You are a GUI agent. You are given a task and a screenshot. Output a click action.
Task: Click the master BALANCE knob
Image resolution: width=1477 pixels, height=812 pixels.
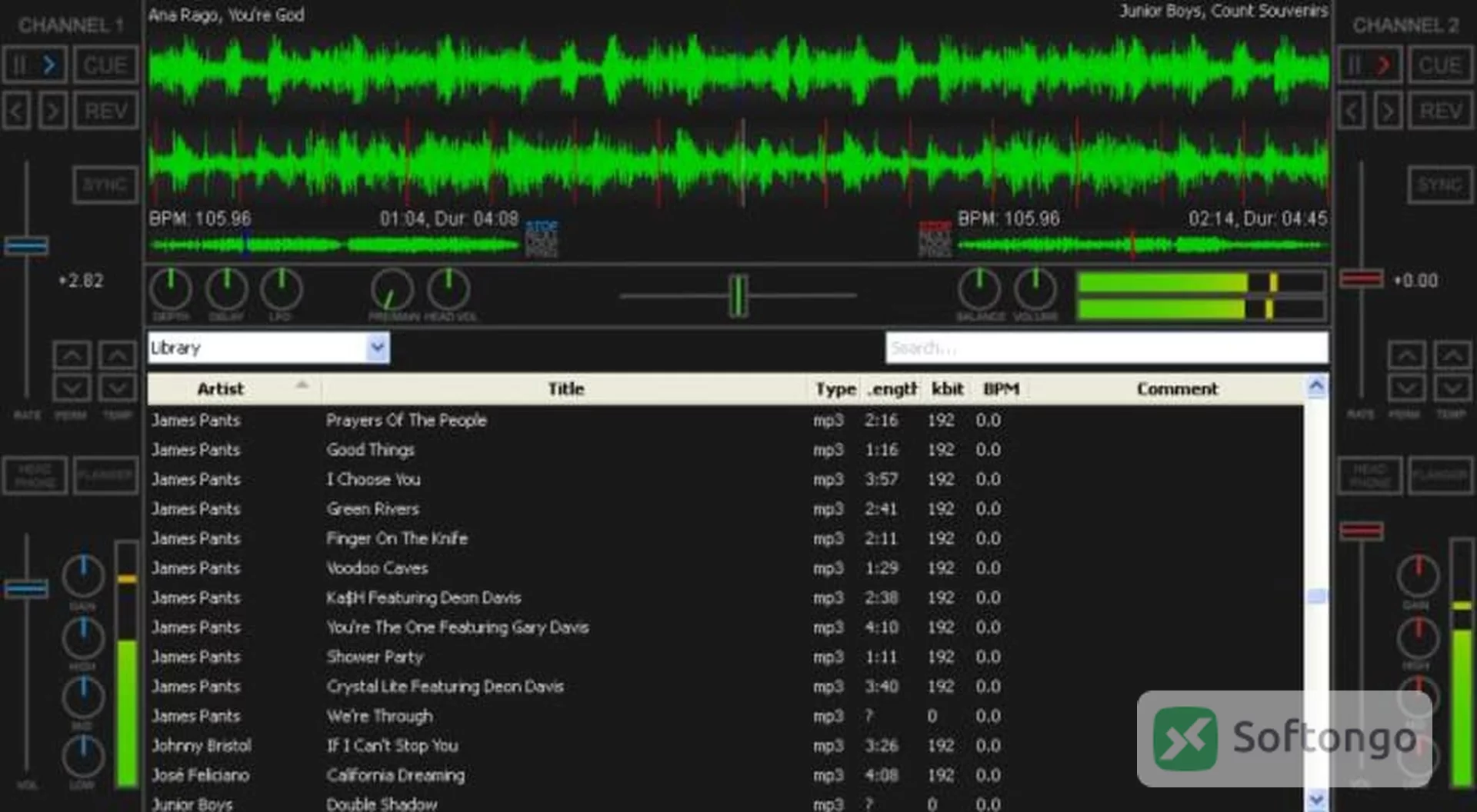tap(979, 289)
